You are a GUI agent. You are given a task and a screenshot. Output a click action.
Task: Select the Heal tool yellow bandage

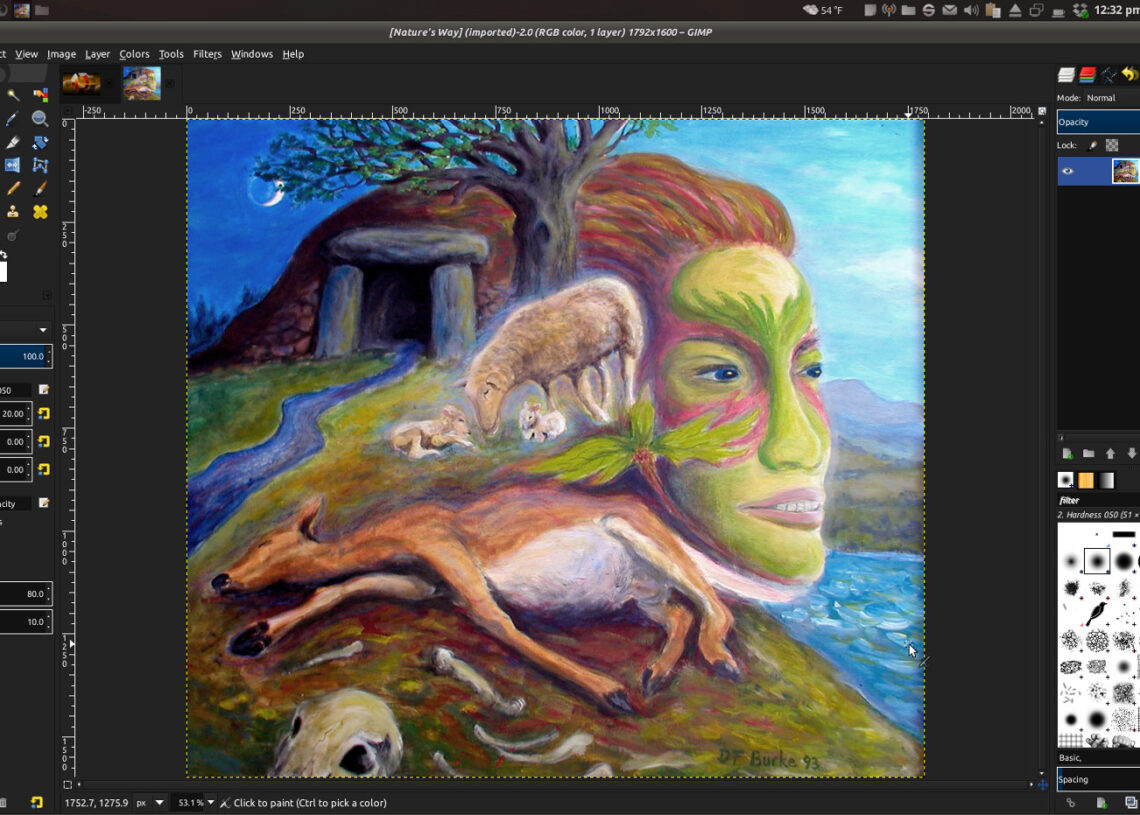tap(40, 212)
